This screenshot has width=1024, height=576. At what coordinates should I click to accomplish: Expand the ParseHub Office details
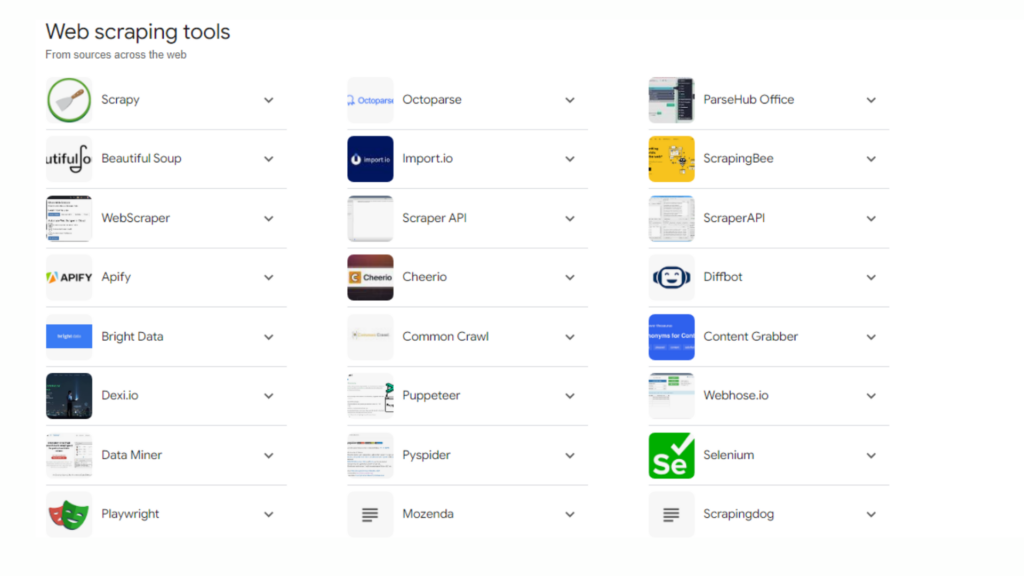[870, 100]
